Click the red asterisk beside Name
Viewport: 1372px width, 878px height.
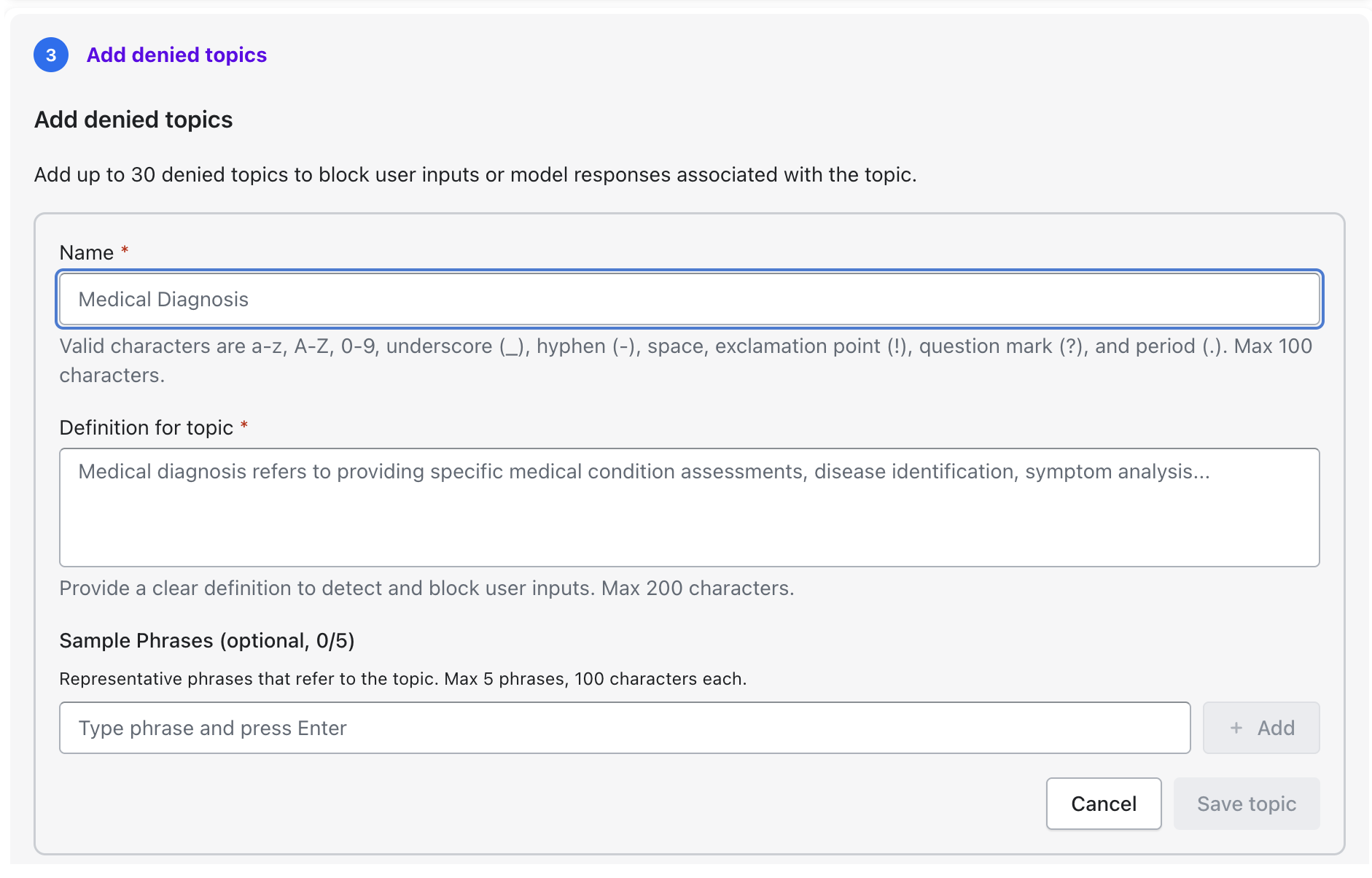(x=125, y=251)
